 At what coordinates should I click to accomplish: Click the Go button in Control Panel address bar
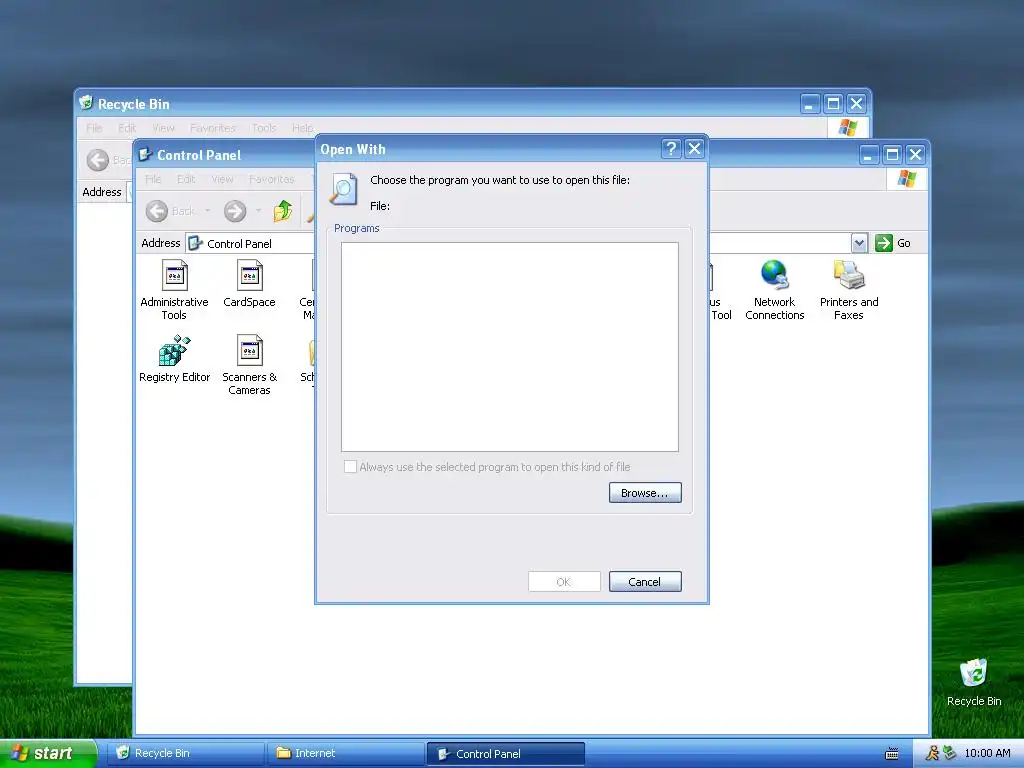coord(893,243)
